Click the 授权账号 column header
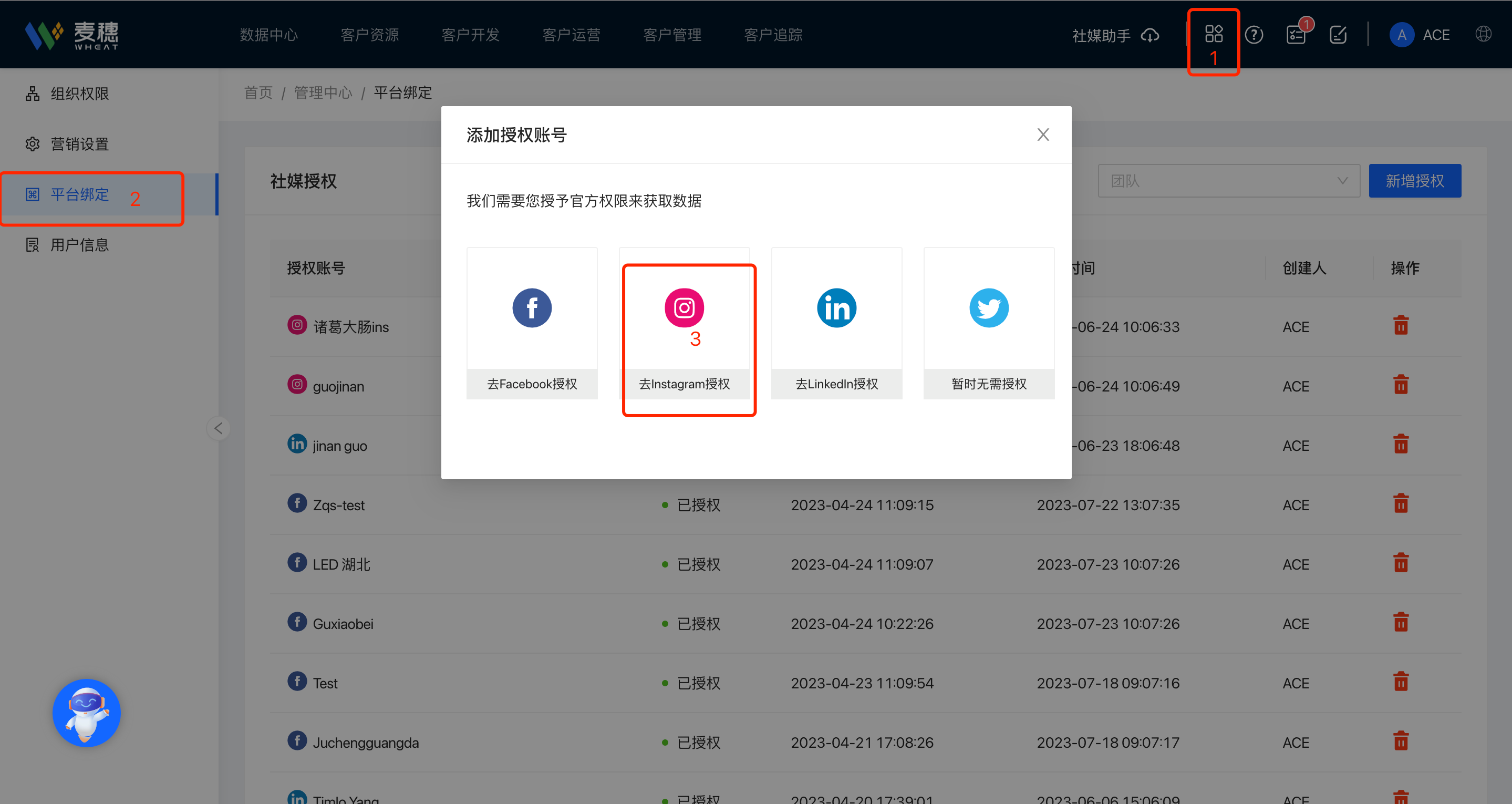Image resolution: width=1512 pixels, height=804 pixels. (x=316, y=268)
